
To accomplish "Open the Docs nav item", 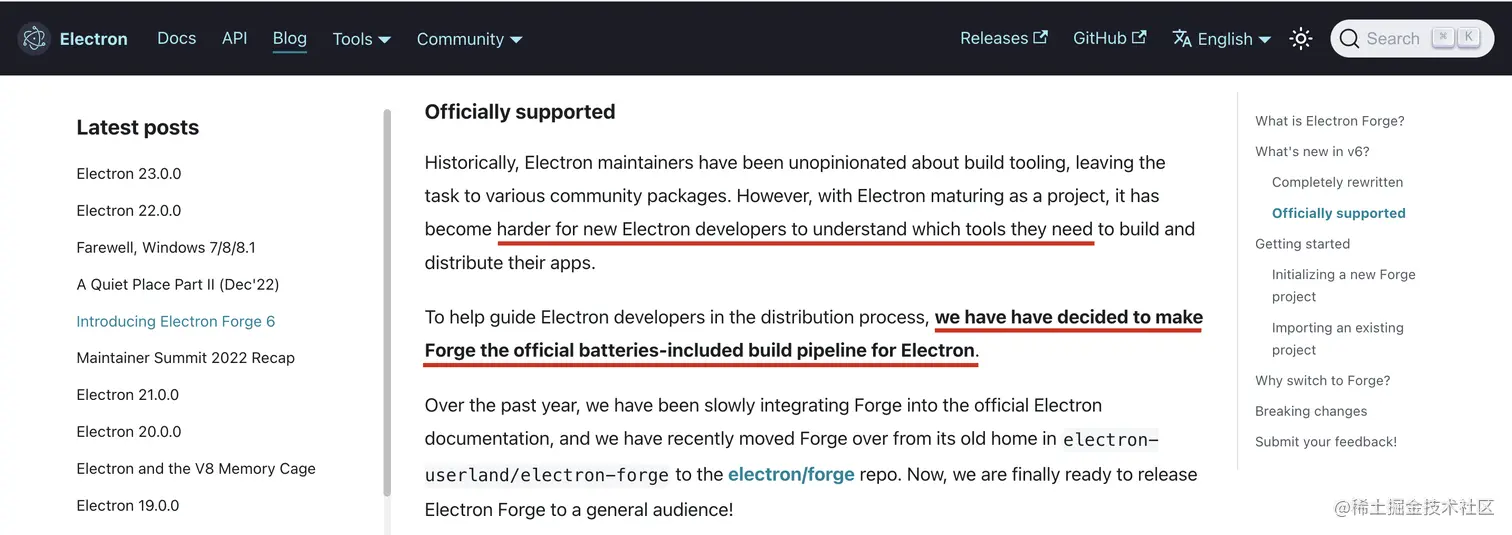I will 177,38.
